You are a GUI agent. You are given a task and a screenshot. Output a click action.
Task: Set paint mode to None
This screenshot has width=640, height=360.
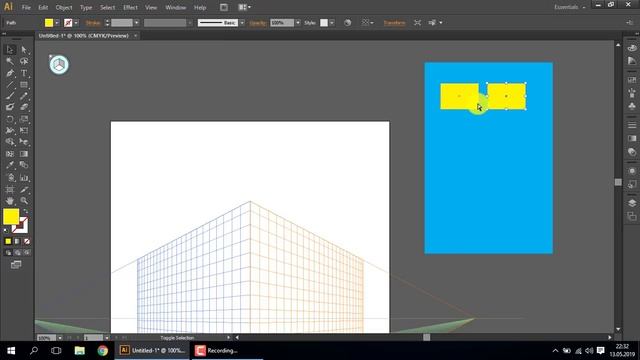pyautogui.click(x=27, y=241)
